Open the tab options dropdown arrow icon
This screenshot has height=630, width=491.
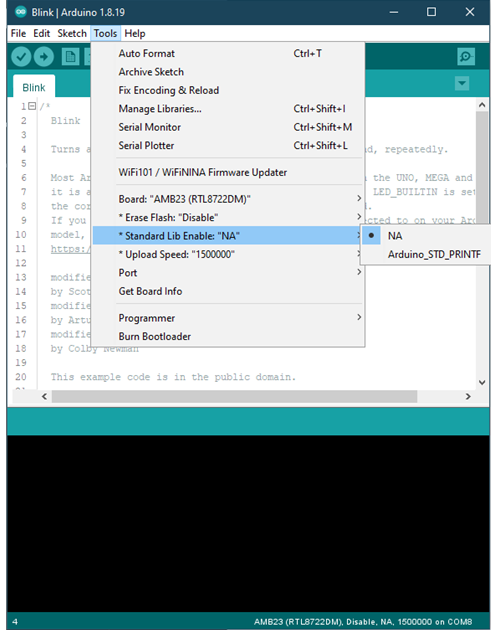[x=462, y=84]
